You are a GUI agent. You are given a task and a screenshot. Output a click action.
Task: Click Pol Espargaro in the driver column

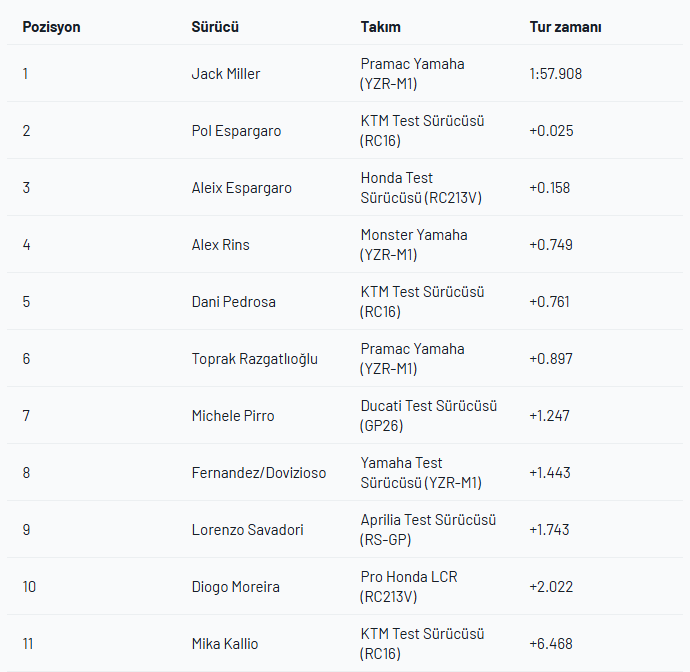coord(236,131)
